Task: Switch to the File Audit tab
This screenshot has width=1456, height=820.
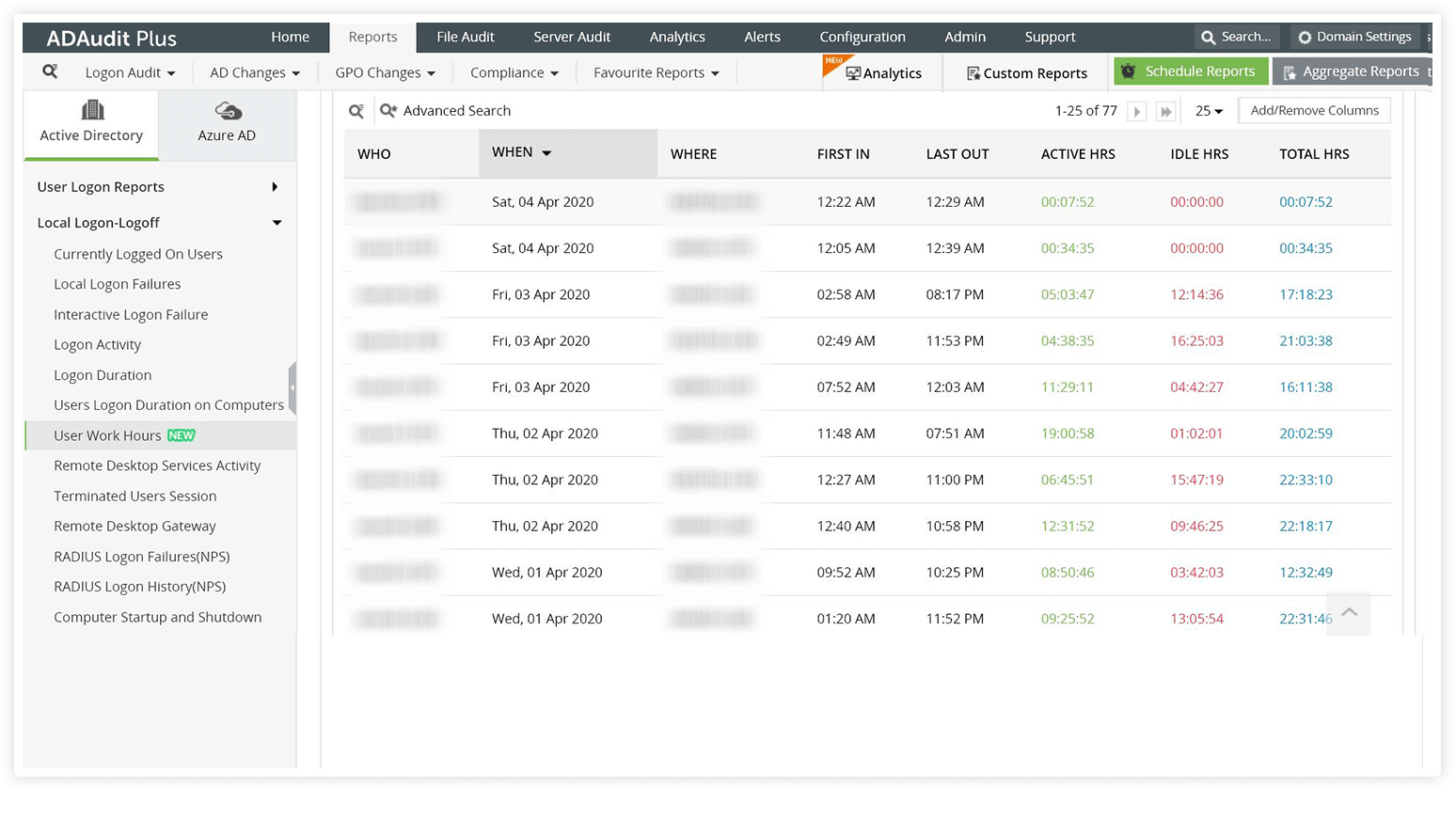Action: [466, 37]
